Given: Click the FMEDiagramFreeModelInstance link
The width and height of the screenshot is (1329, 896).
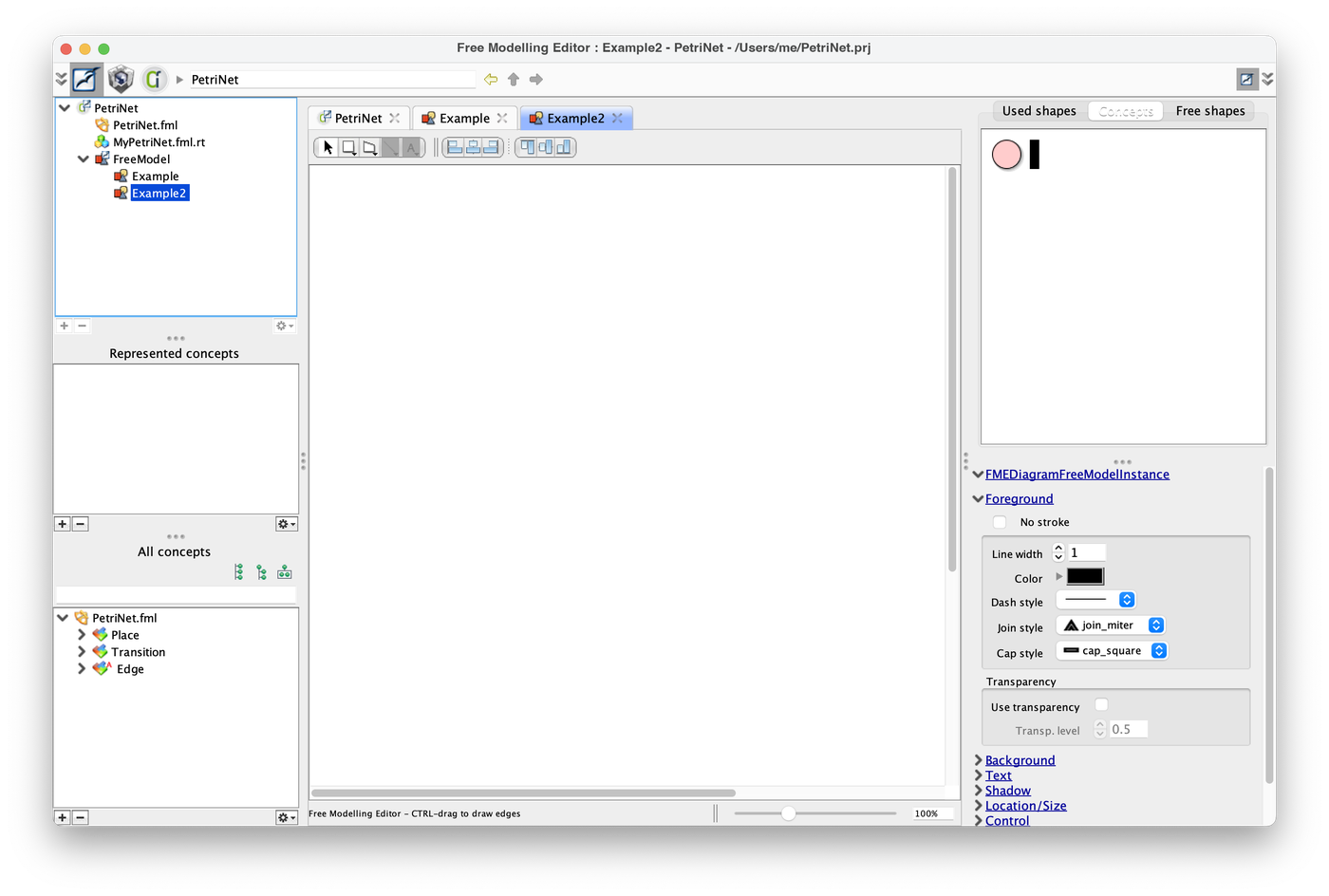Looking at the screenshot, I should pyautogui.click(x=1077, y=475).
